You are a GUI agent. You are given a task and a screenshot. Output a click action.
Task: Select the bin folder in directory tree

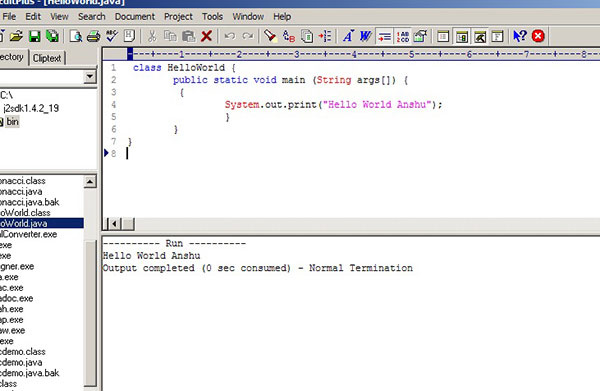pyautogui.click(x=12, y=122)
